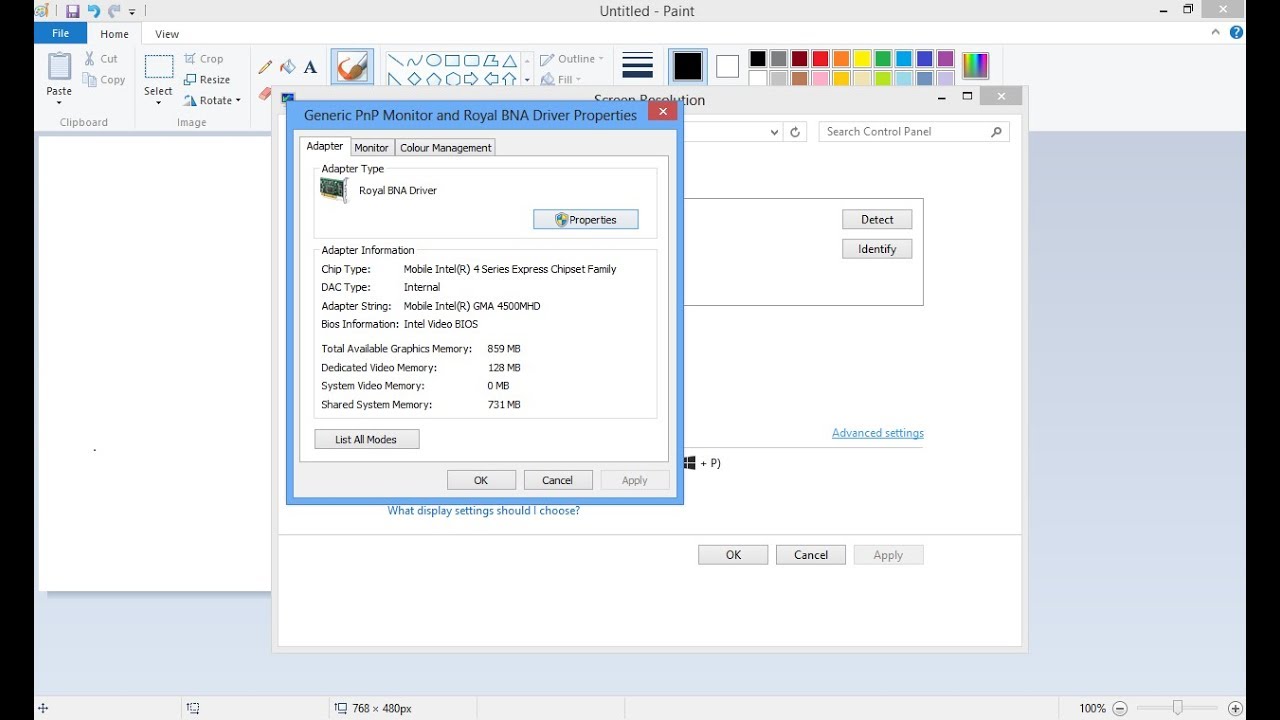Viewport: 1280px width, 720px height.
Task: Expand the Select tool dropdown arrow
Action: 158,102
